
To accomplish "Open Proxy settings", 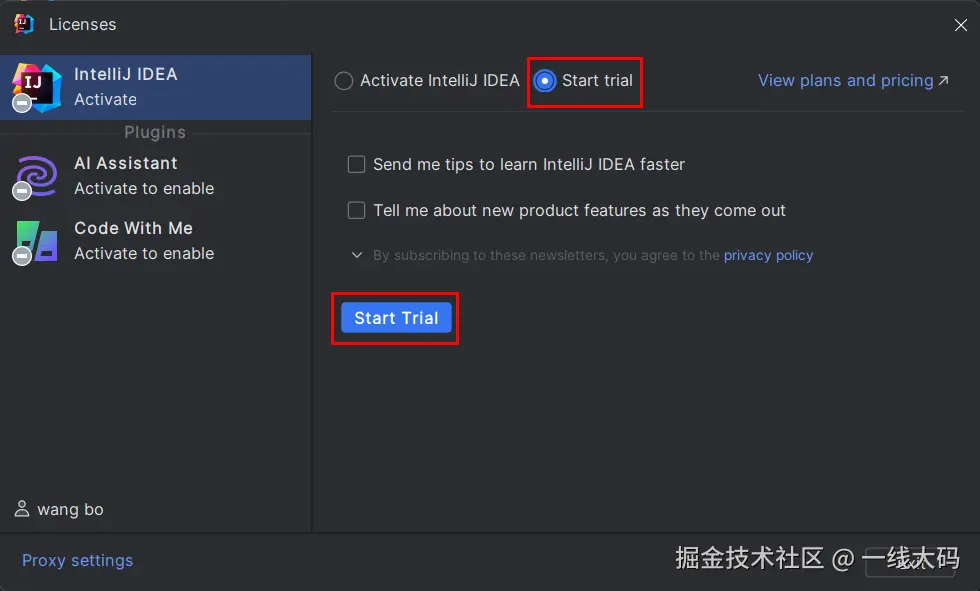I will pos(77,560).
